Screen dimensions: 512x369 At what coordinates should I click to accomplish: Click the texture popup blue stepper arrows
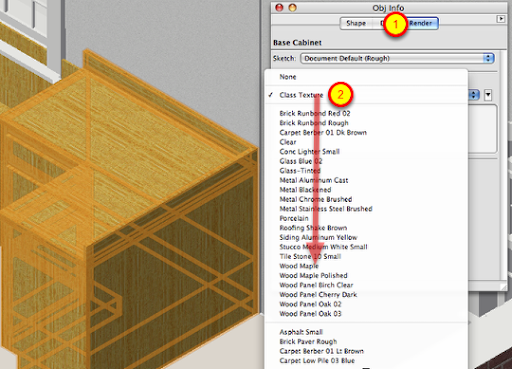[474, 95]
